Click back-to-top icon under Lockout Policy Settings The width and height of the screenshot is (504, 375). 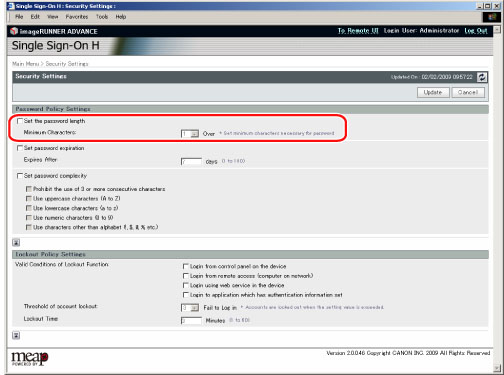click(16, 335)
